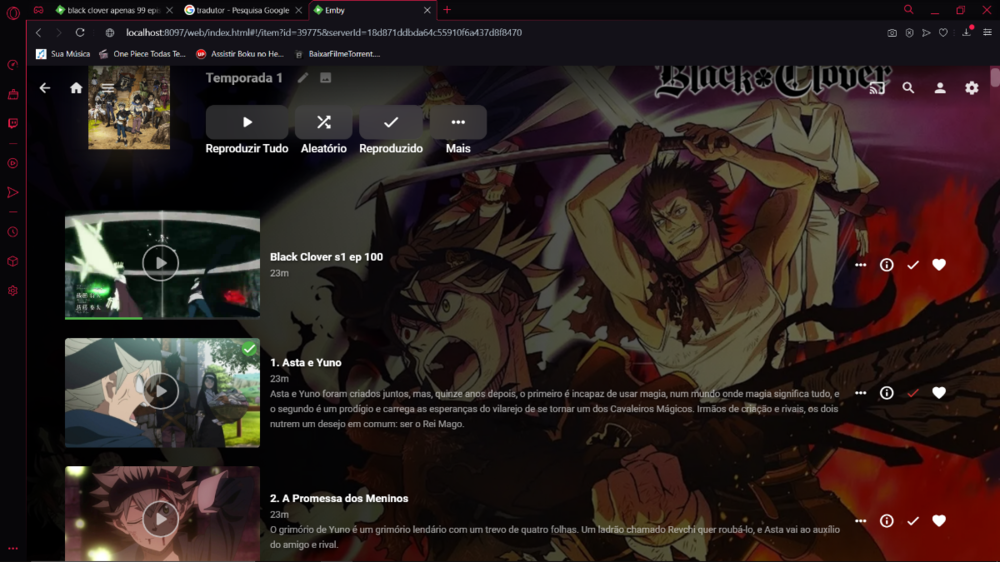Open History clock in the Opera sidebar
Image resolution: width=1000 pixels, height=562 pixels.
pos(13,232)
